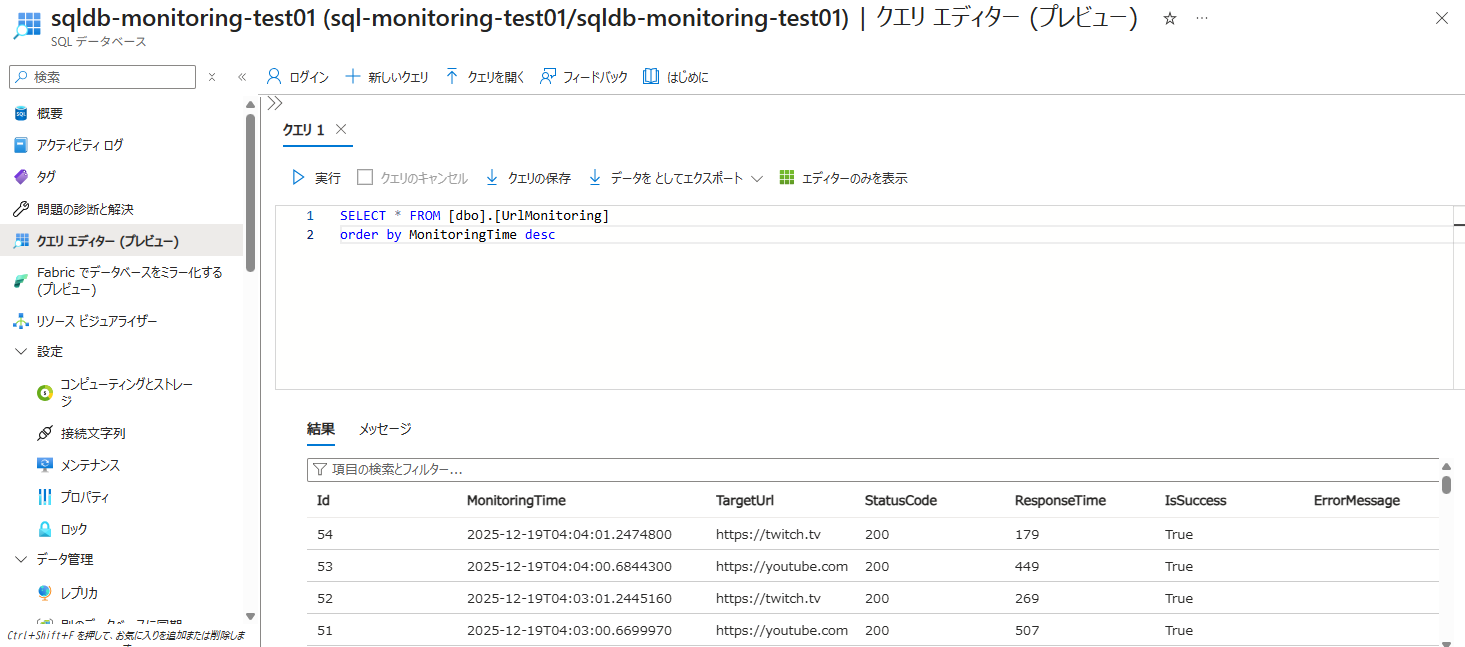Show editor only using grid icon

pyautogui.click(x=787, y=178)
